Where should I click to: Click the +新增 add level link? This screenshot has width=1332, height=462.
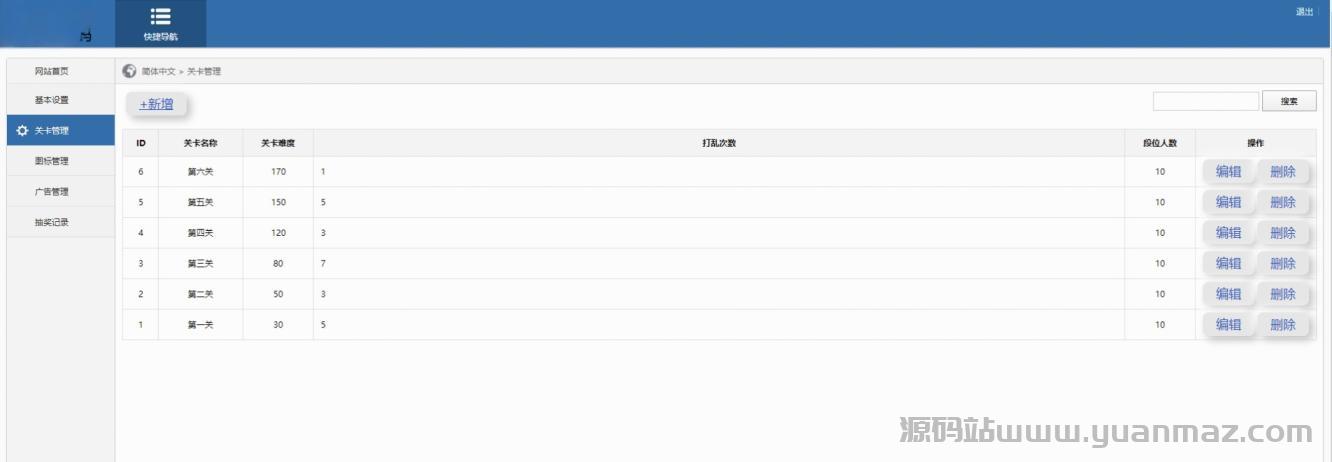click(x=156, y=104)
